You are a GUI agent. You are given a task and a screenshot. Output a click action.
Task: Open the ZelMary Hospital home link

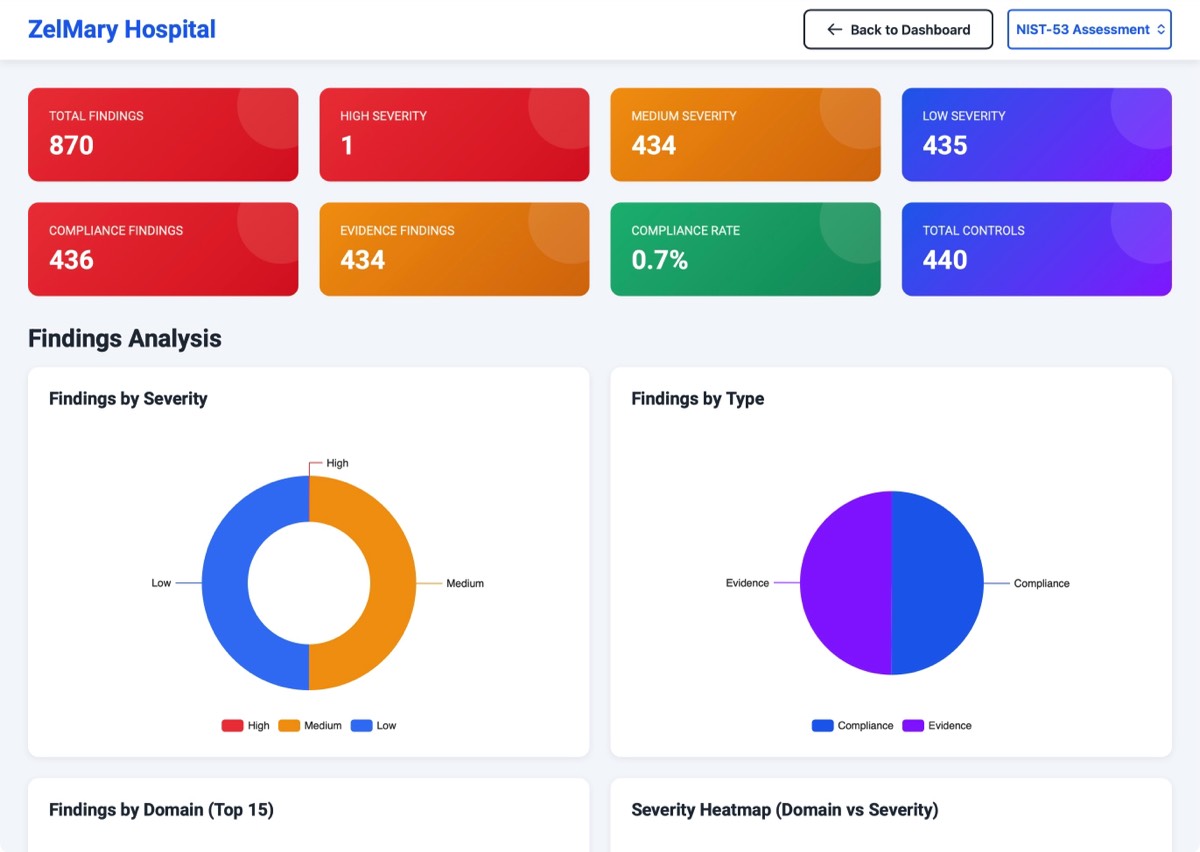coord(122,29)
